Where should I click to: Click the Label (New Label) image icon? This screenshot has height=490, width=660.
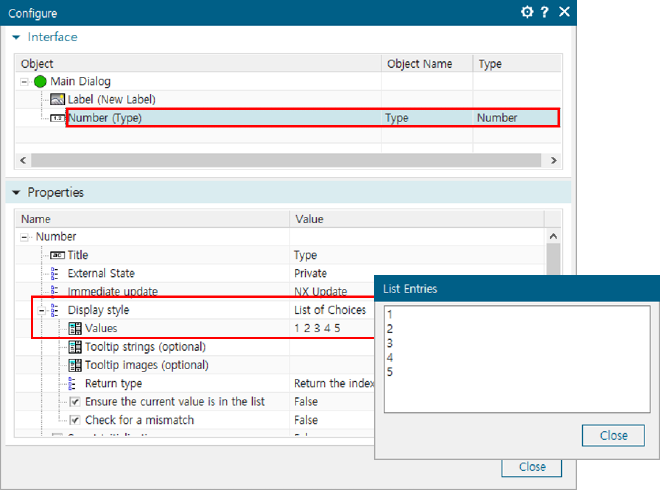pos(57,99)
